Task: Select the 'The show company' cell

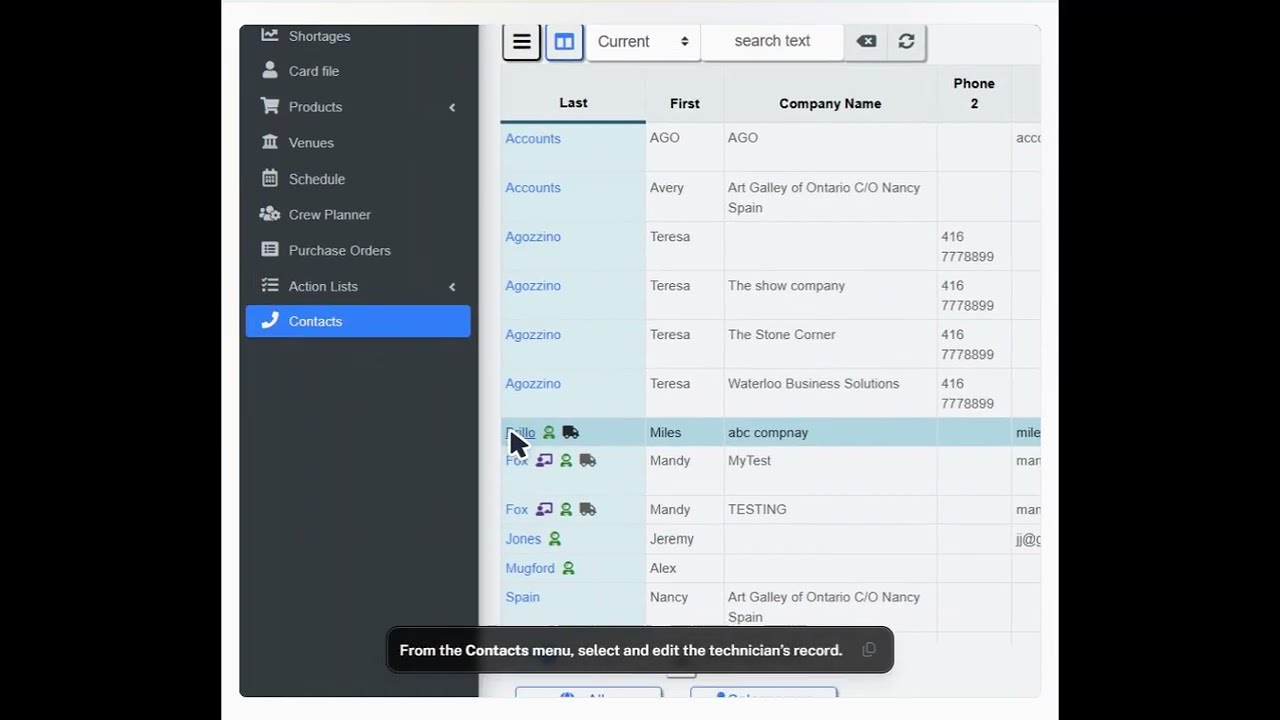Action: pyautogui.click(x=830, y=296)
